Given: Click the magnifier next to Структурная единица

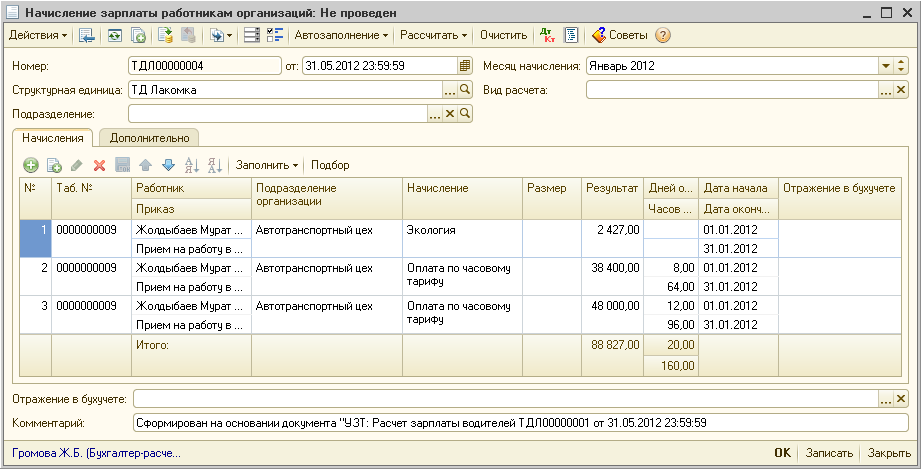Looking at the screenshot, I should 465,90.
